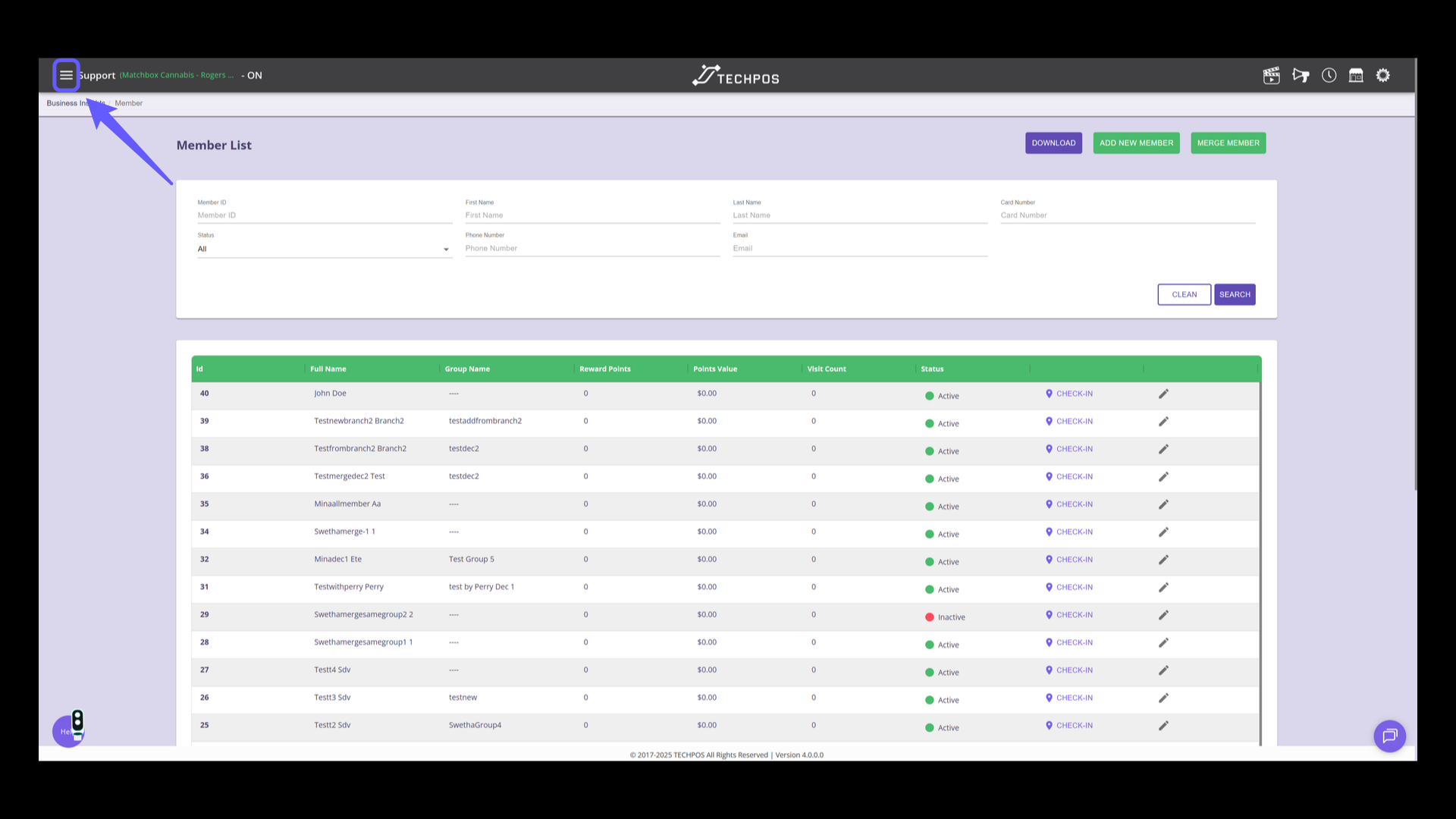Click the Merge Member button
The height and width of the screenshot is (819, 1456).
pos(1228,143)
